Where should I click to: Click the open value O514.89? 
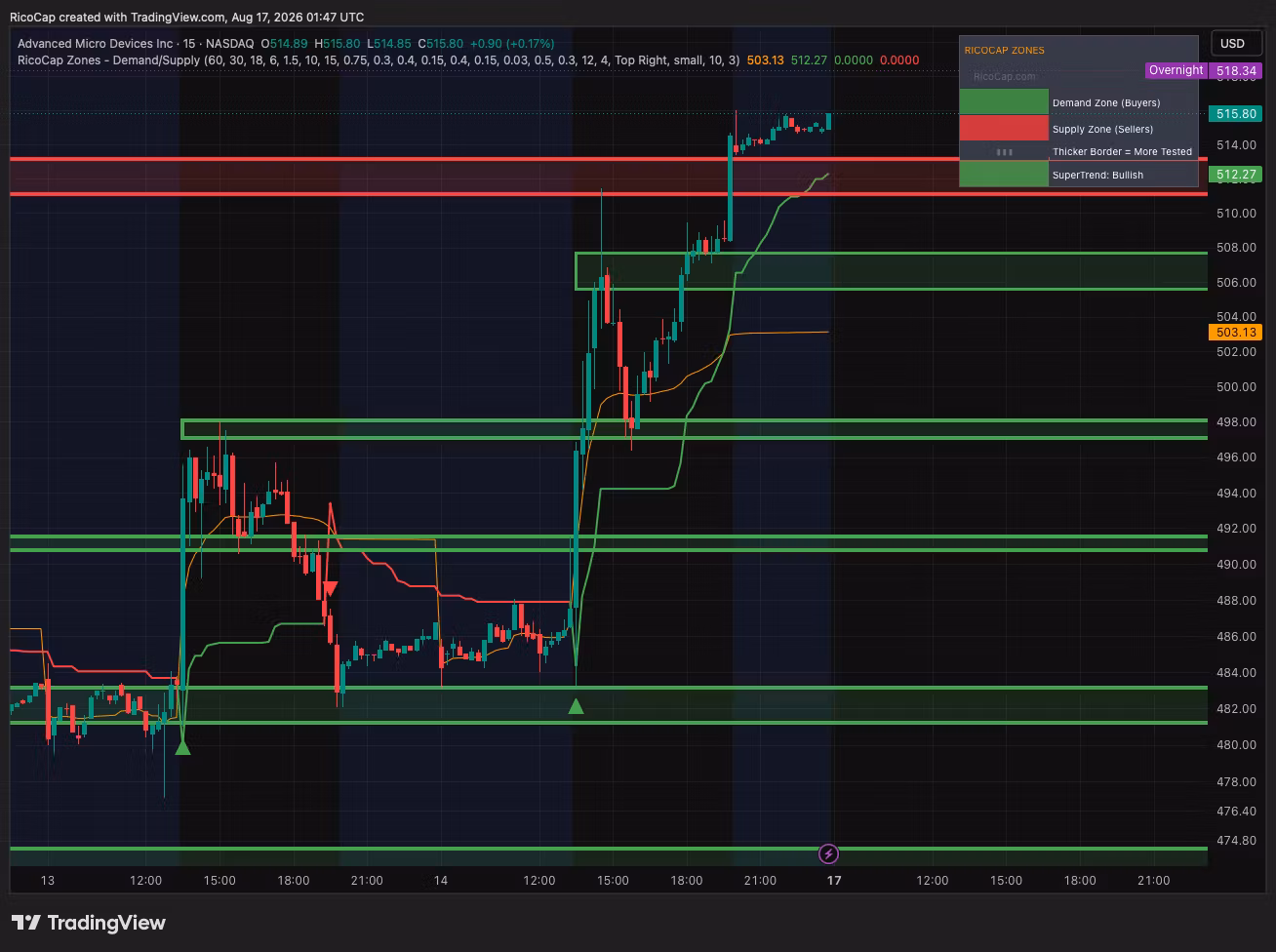[285, 44]
